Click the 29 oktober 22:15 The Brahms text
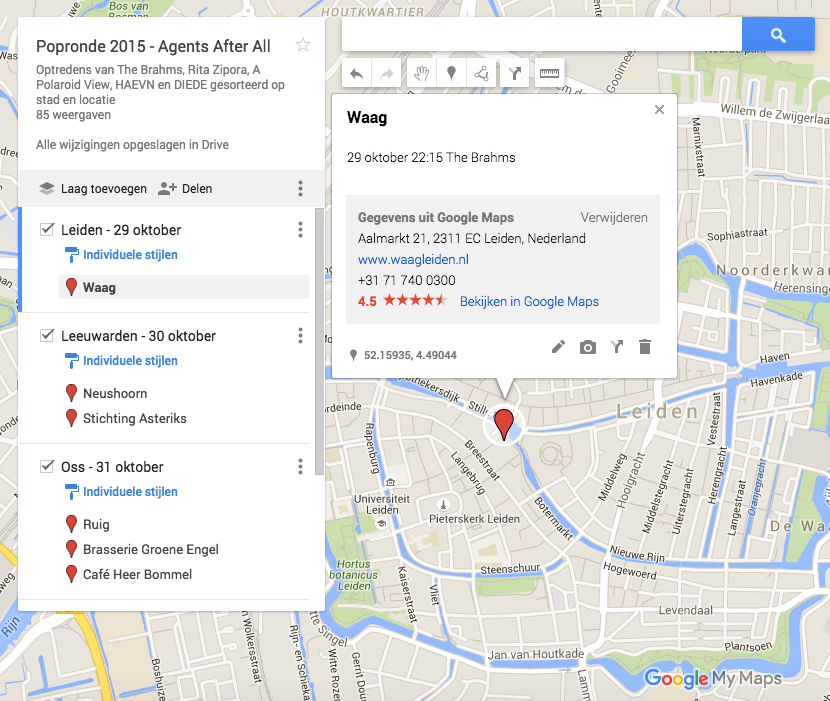 (431, 157)
